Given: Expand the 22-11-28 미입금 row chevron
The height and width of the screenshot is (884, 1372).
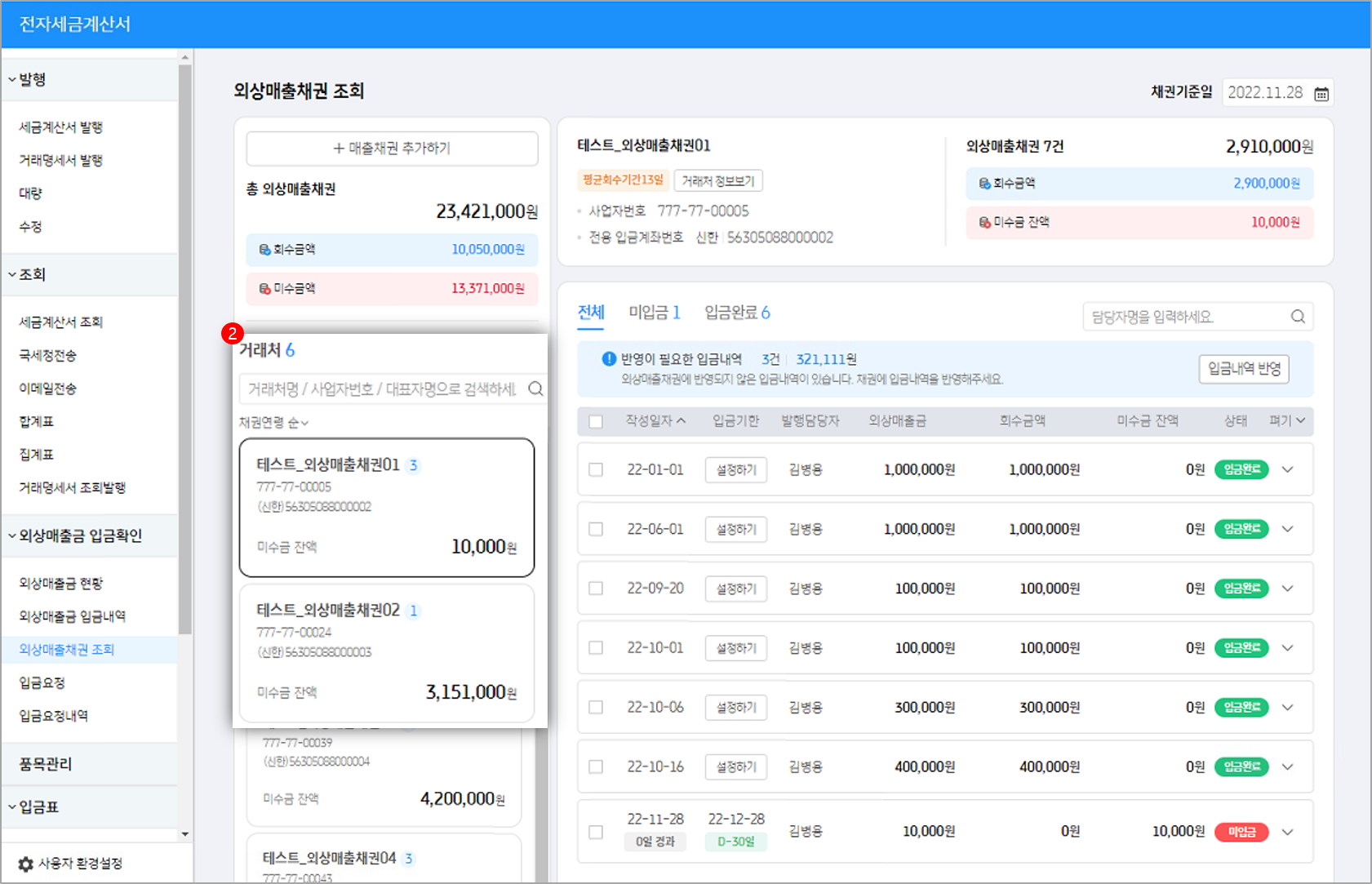Looking at the screenshot, I should click(1288, 833).
